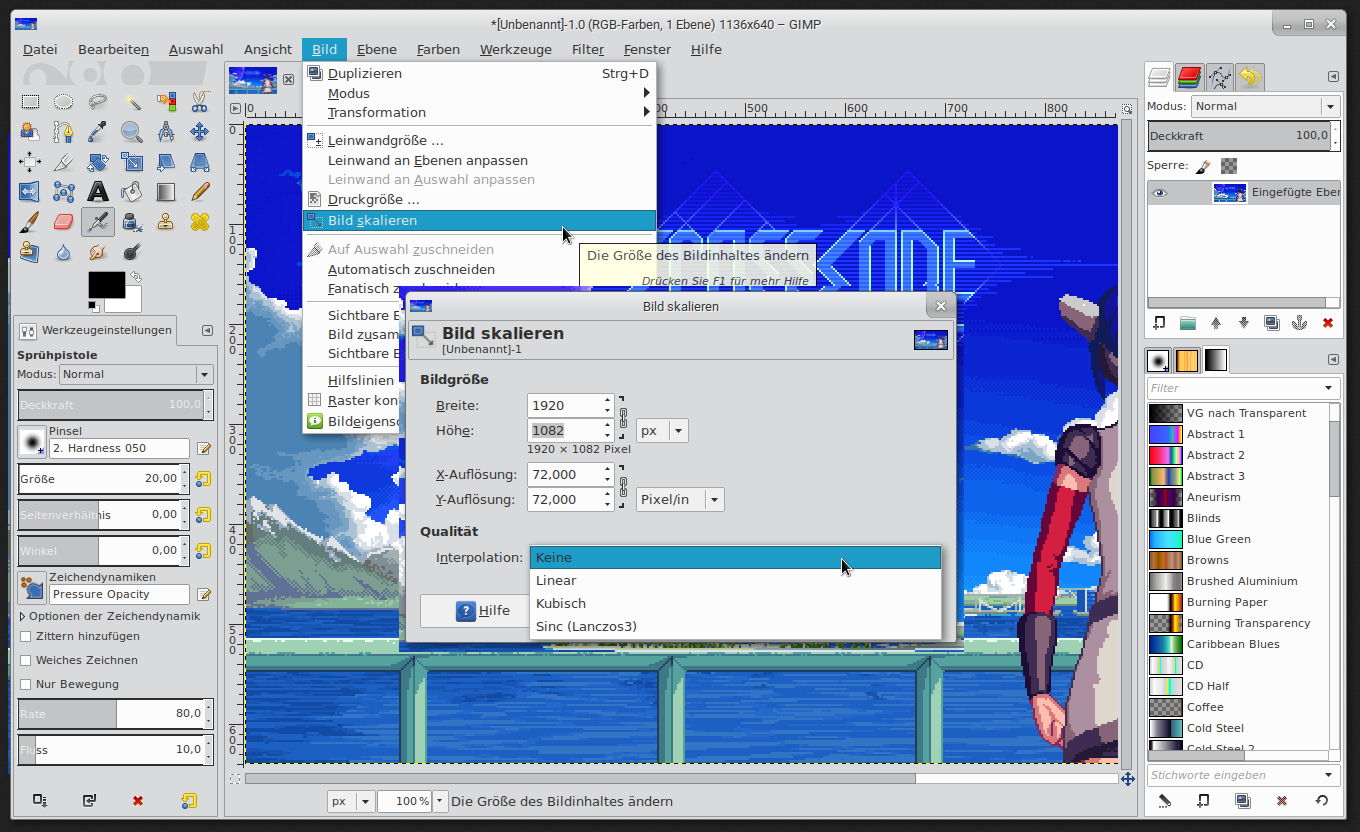Screen dimensions: 1360x832
Task: Select the Rectangle Select tool
Action: 30,101
